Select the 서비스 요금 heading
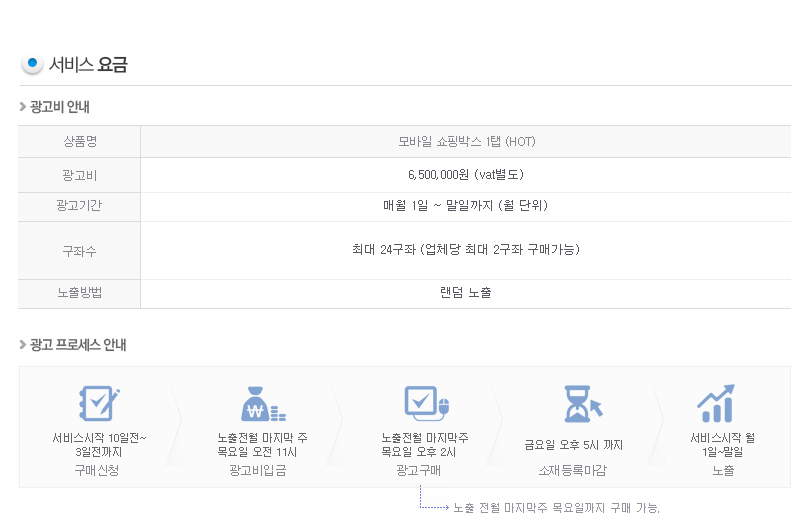811x514 pixels. click(x=88, y=65)
